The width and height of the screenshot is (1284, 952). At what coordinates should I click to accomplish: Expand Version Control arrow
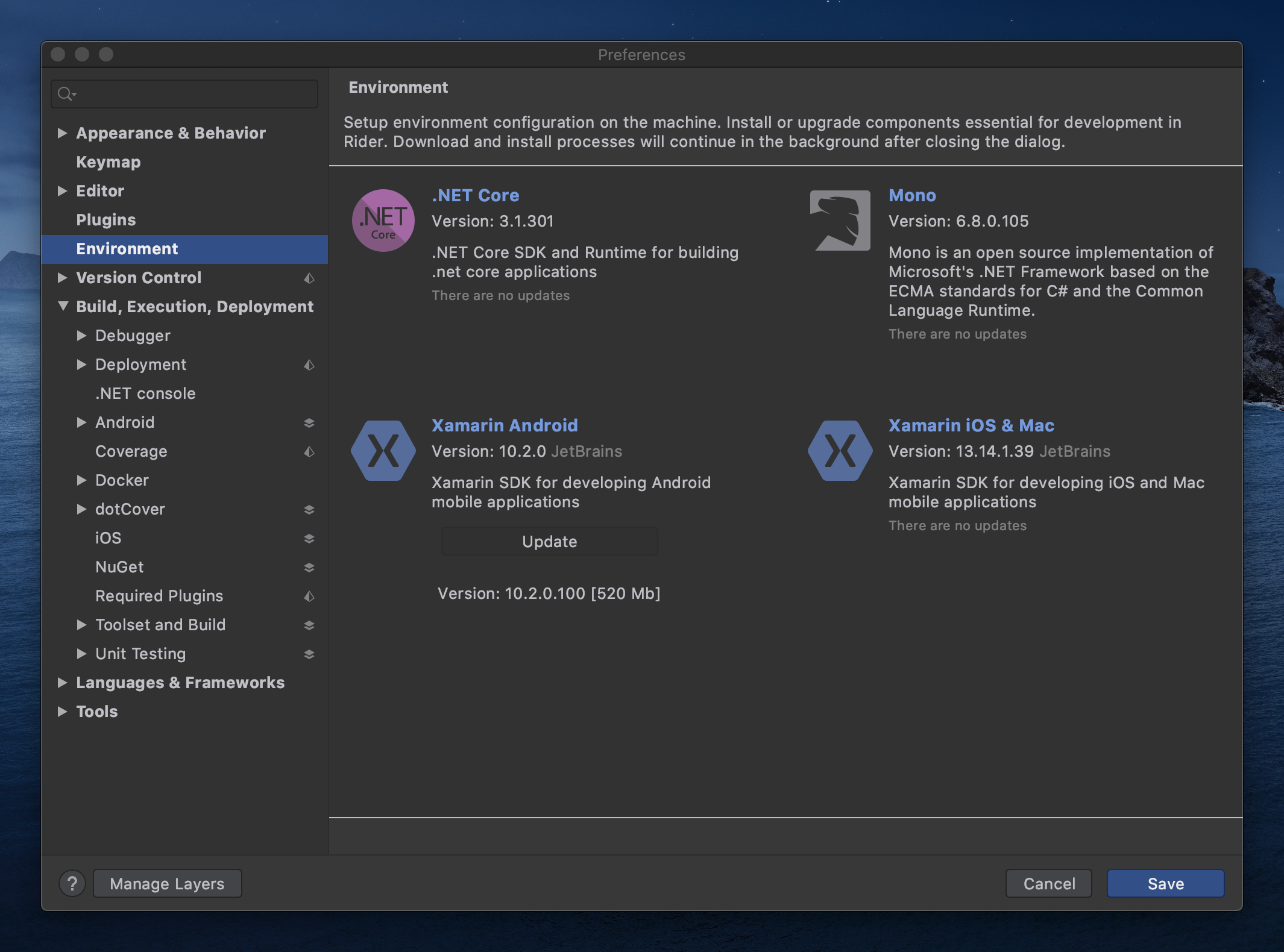click(62, 278)
